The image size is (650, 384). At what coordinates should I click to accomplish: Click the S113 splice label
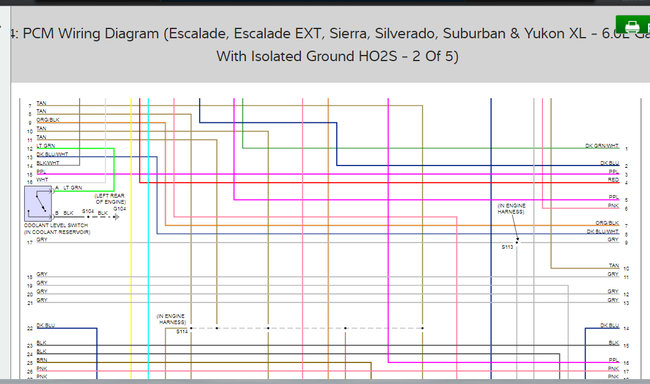click(x=507, y=247)
